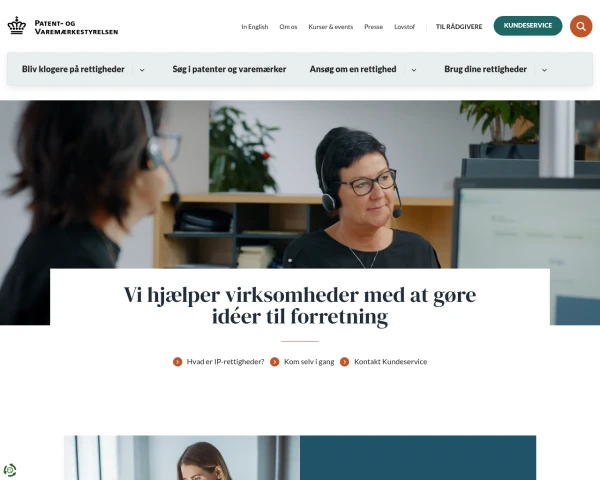Click the crown logo of Patent- og Varemærkestyrelsen
The width and height of the screenshot is (600, 480).
17,26
